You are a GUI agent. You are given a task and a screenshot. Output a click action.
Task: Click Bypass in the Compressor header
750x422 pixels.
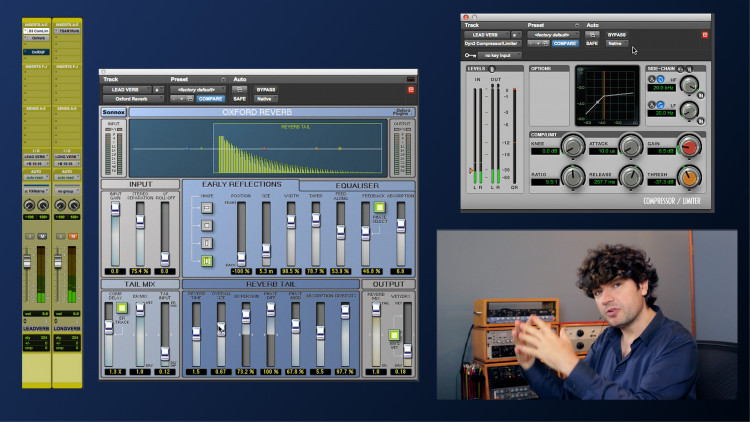[617, 35]
